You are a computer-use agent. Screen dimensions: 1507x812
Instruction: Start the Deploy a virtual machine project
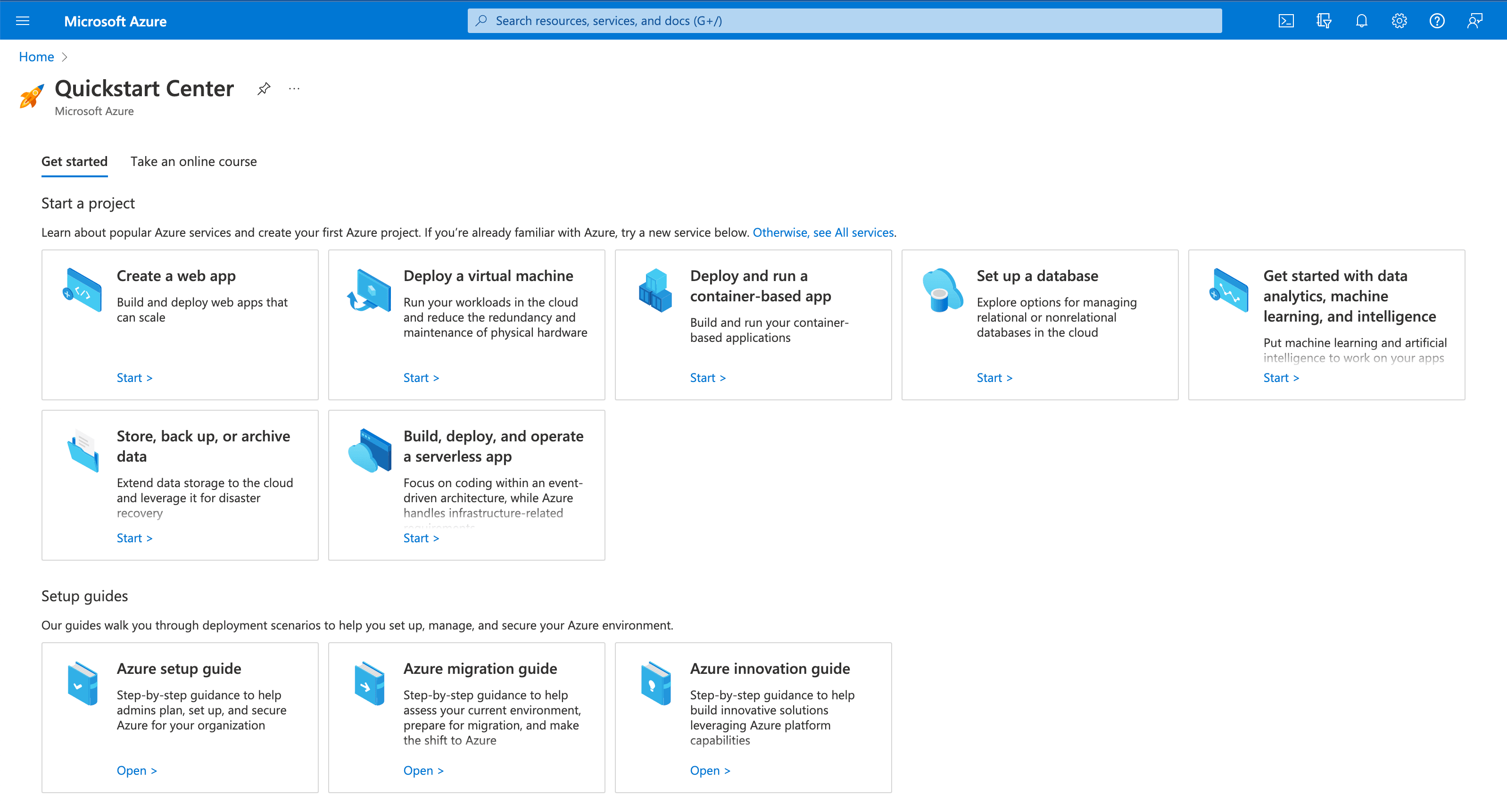[421, 377]
